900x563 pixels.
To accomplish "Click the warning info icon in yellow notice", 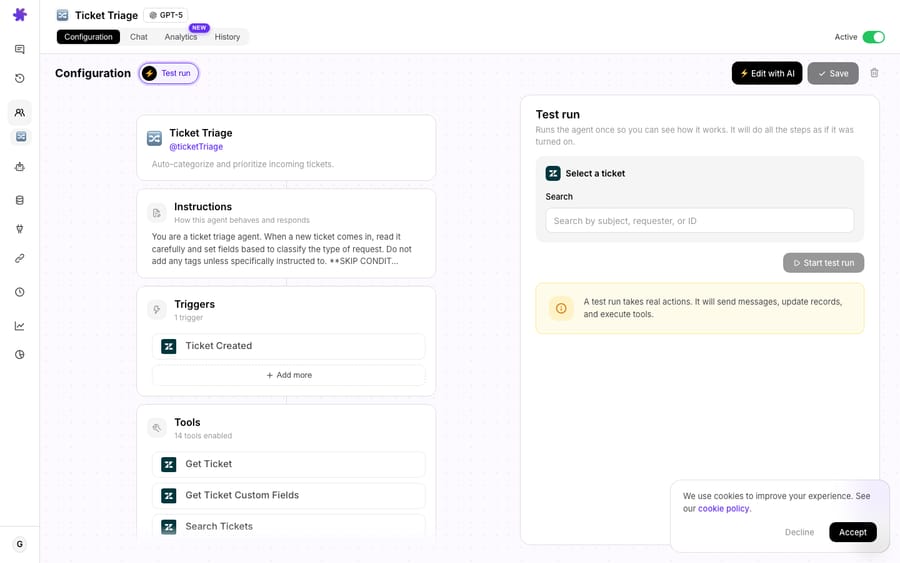I will (561, 308).
